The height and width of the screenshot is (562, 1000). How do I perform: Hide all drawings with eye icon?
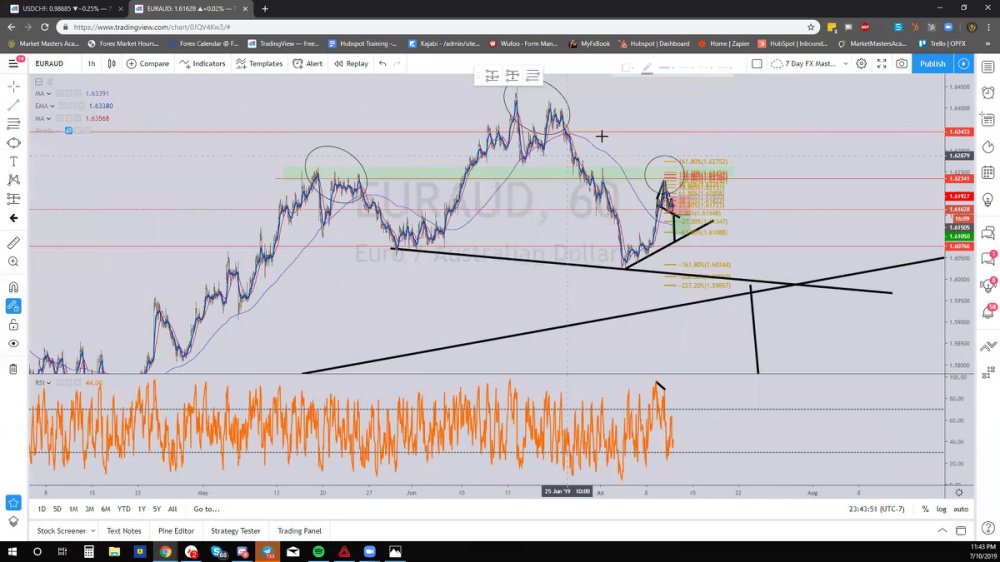13,344
